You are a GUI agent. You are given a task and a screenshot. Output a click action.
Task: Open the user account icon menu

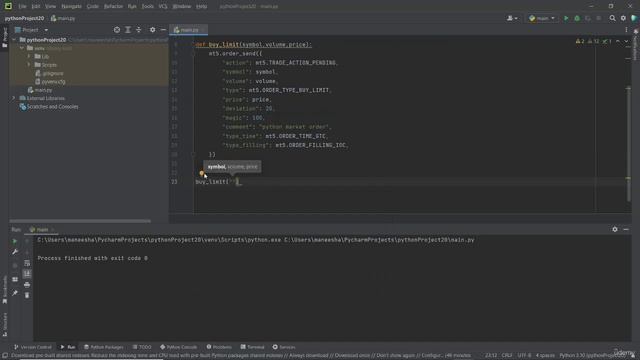[512, 18]
